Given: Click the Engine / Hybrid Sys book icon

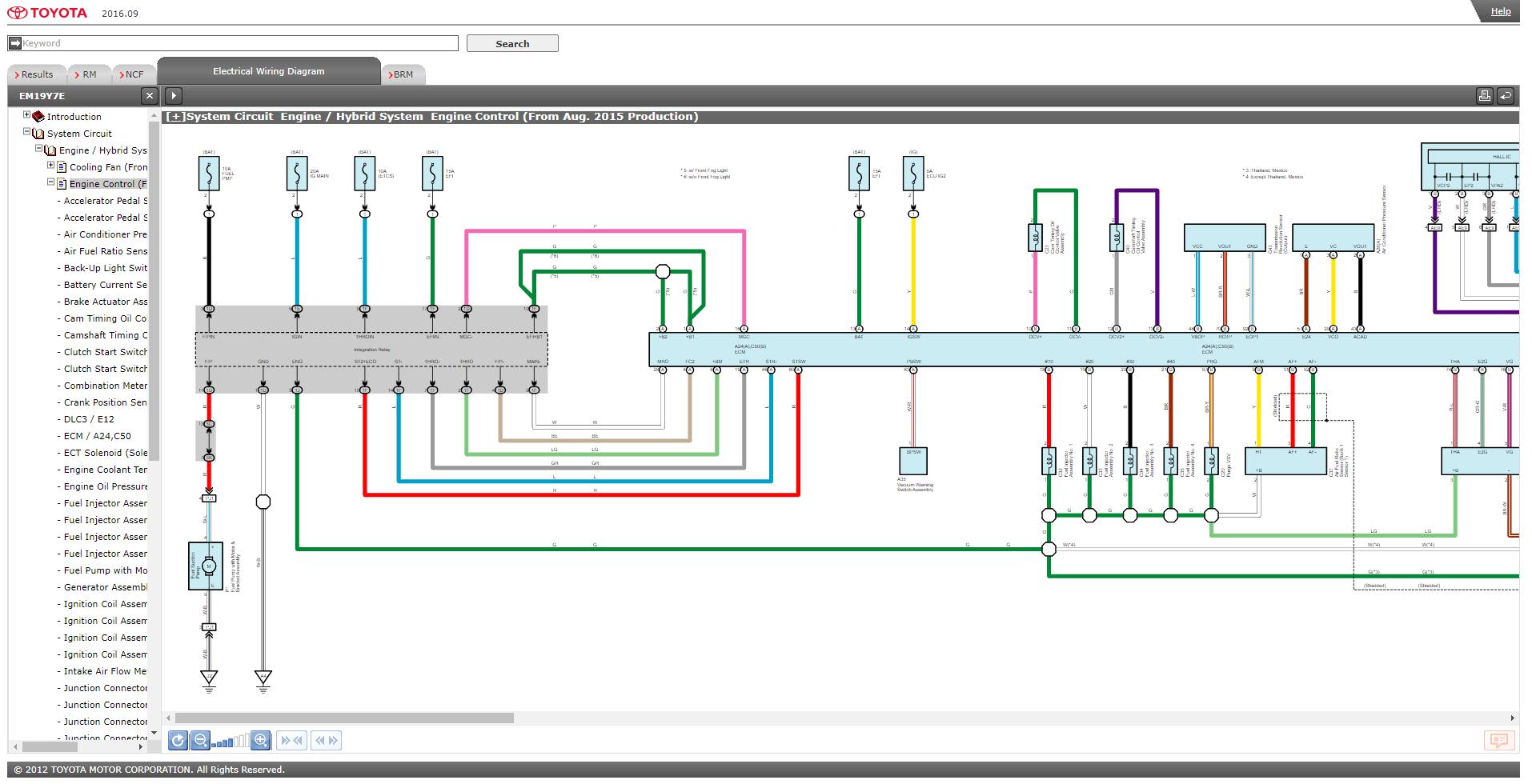Looking at the screenshot, I should [x=50, y=150].
